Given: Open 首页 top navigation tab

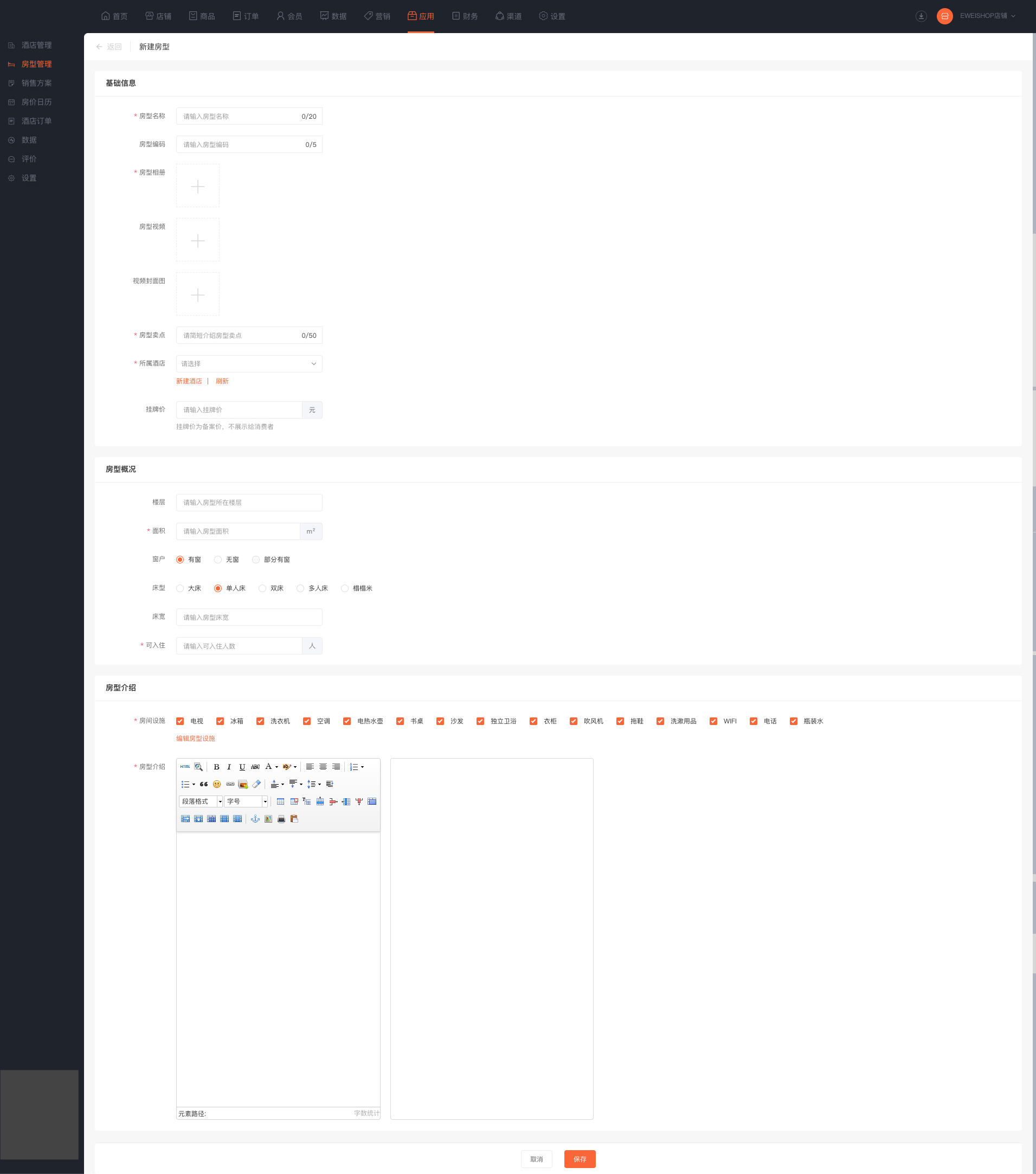Looking at the screenshot, I should (114, 16).
